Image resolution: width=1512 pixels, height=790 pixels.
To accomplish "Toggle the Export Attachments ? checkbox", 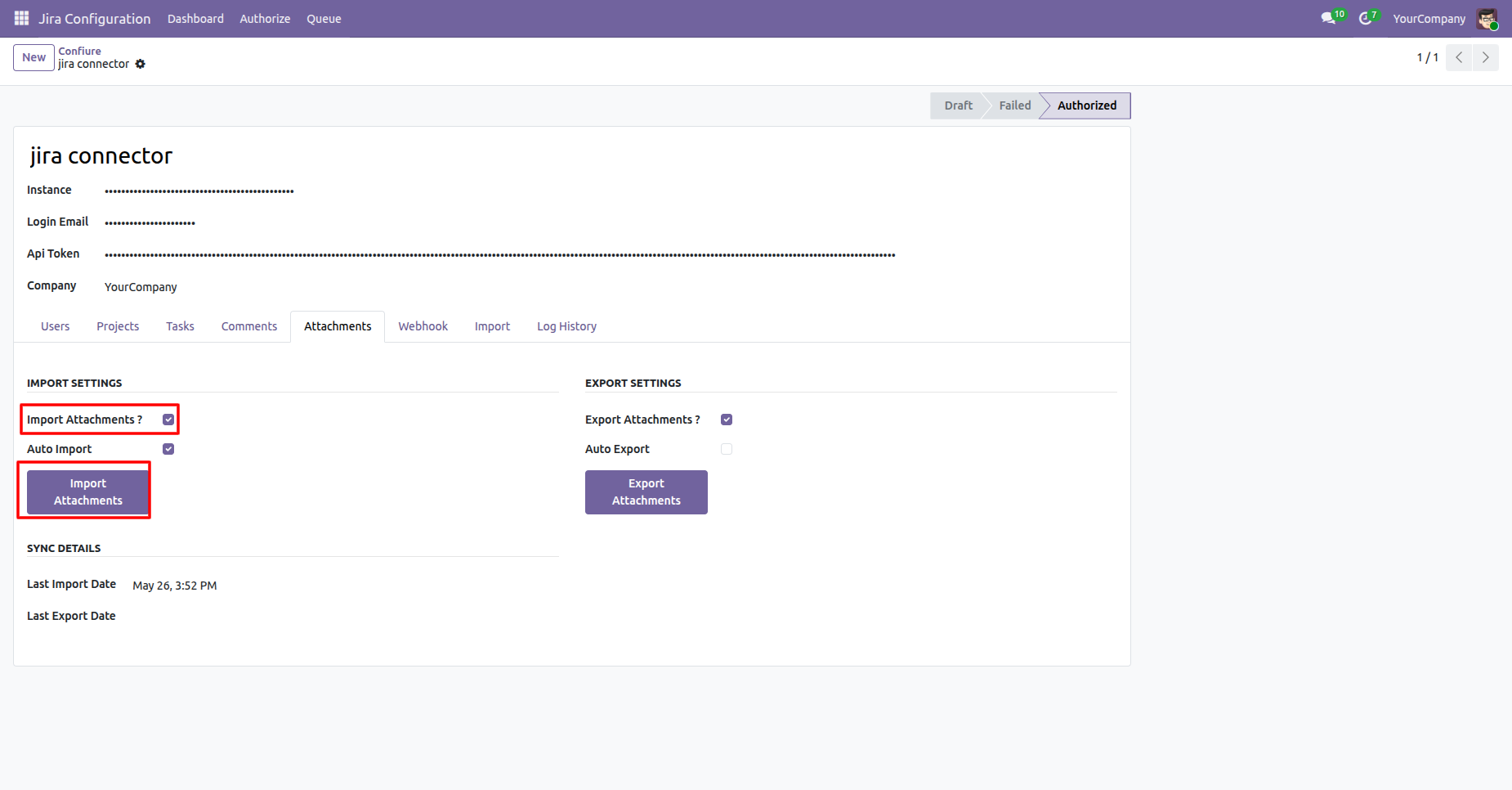I will 727,420.
